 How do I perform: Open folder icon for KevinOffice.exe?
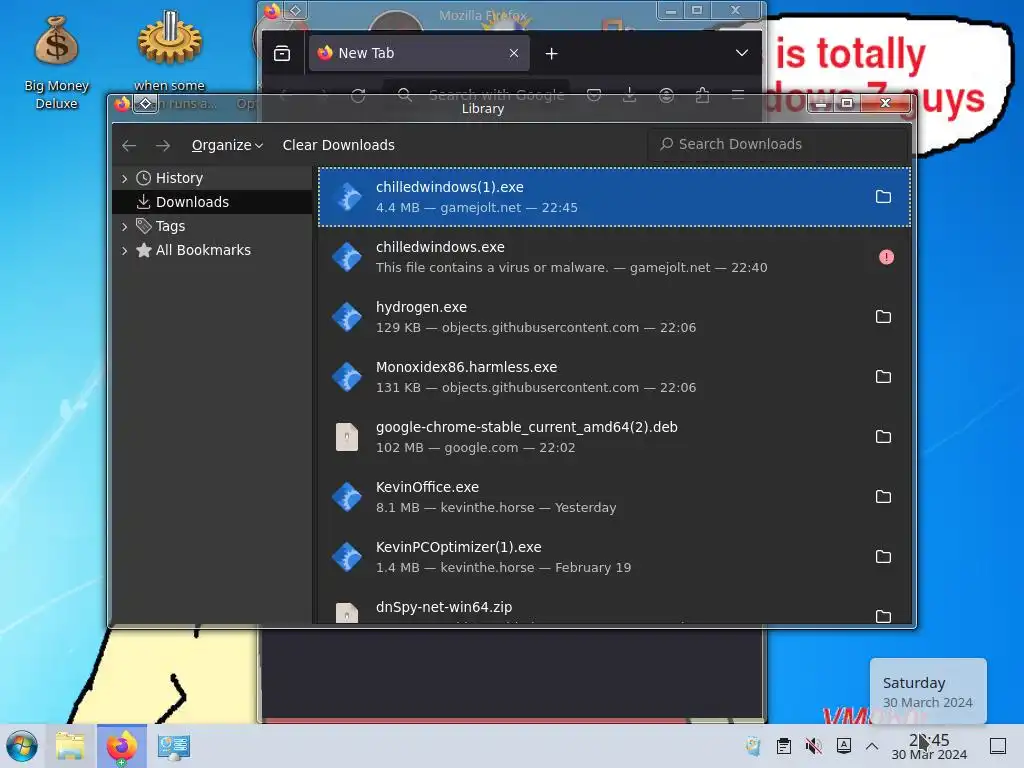pyautogui.click(x=883, y=497)
